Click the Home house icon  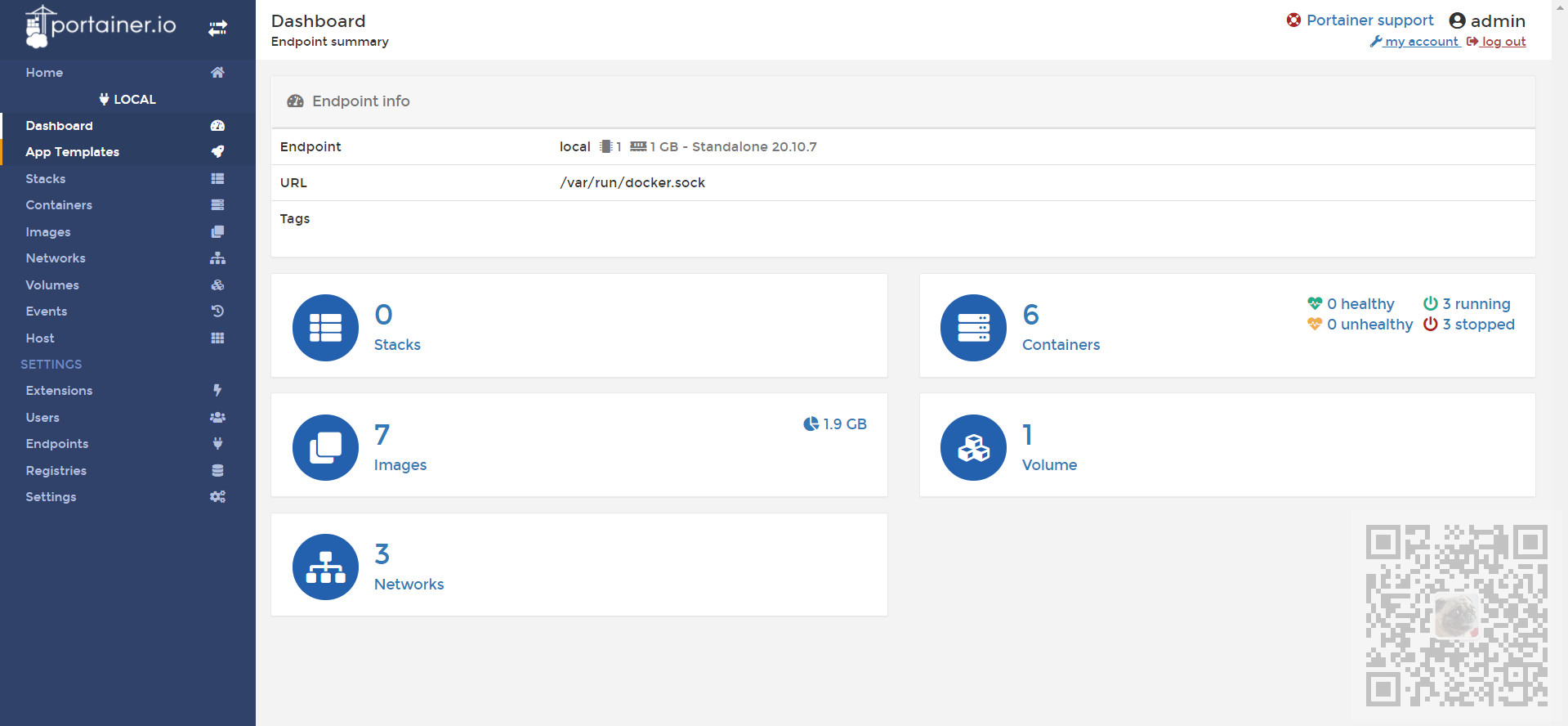217,72
